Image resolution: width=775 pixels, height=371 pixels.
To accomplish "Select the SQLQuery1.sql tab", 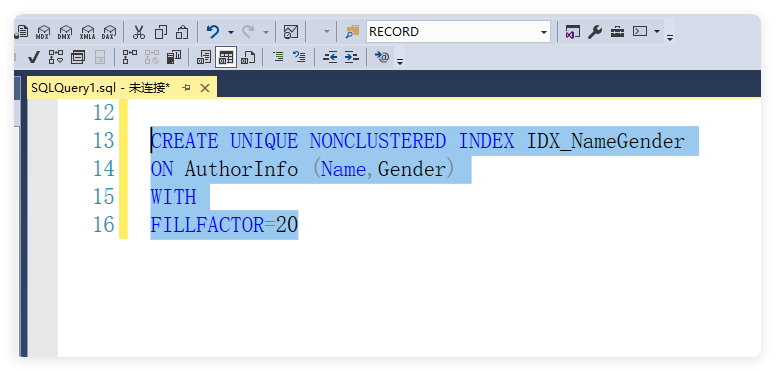I will [x=100, y=88].
